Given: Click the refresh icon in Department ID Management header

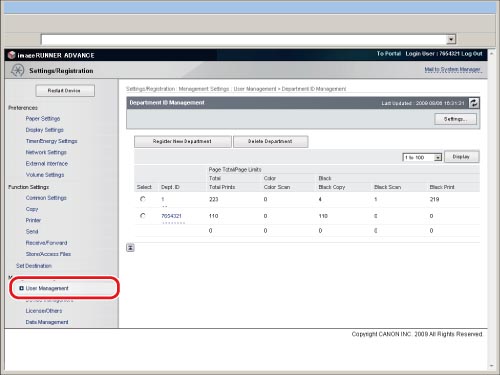Looking at the screenshot, I should tap(474, 103).
